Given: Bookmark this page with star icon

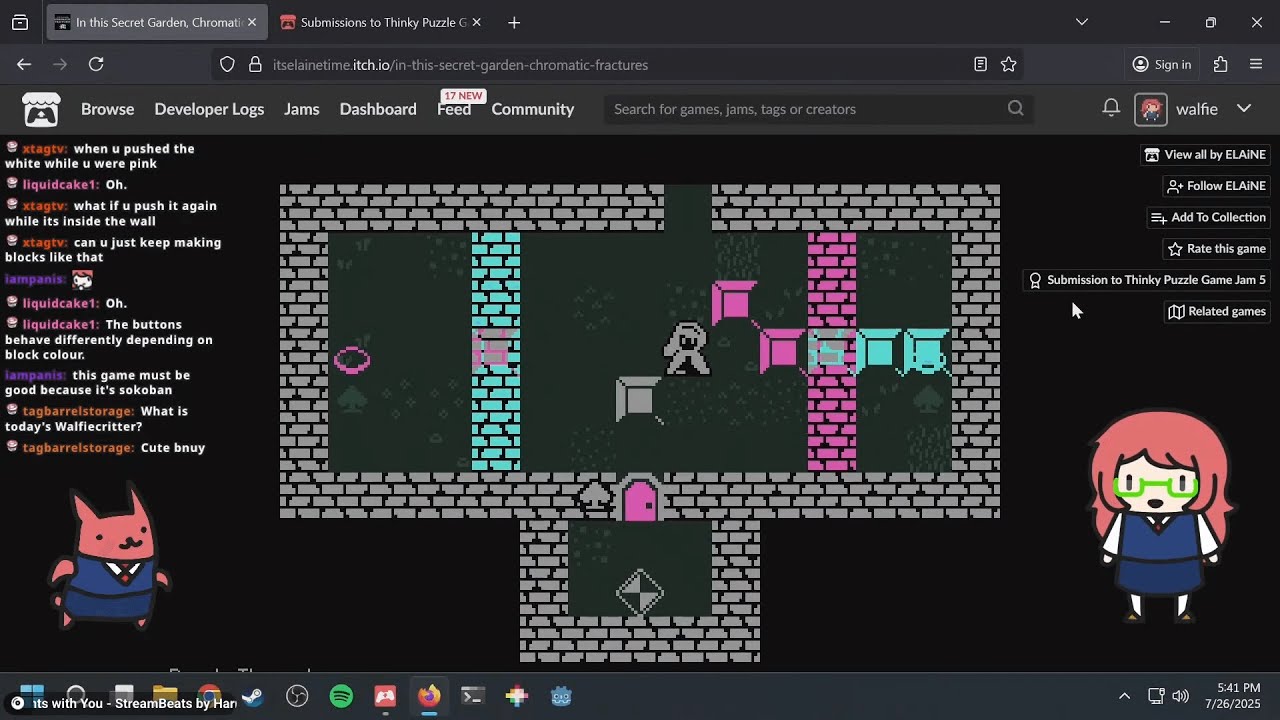Looking at the screenshot, I should pos(1009,64).
